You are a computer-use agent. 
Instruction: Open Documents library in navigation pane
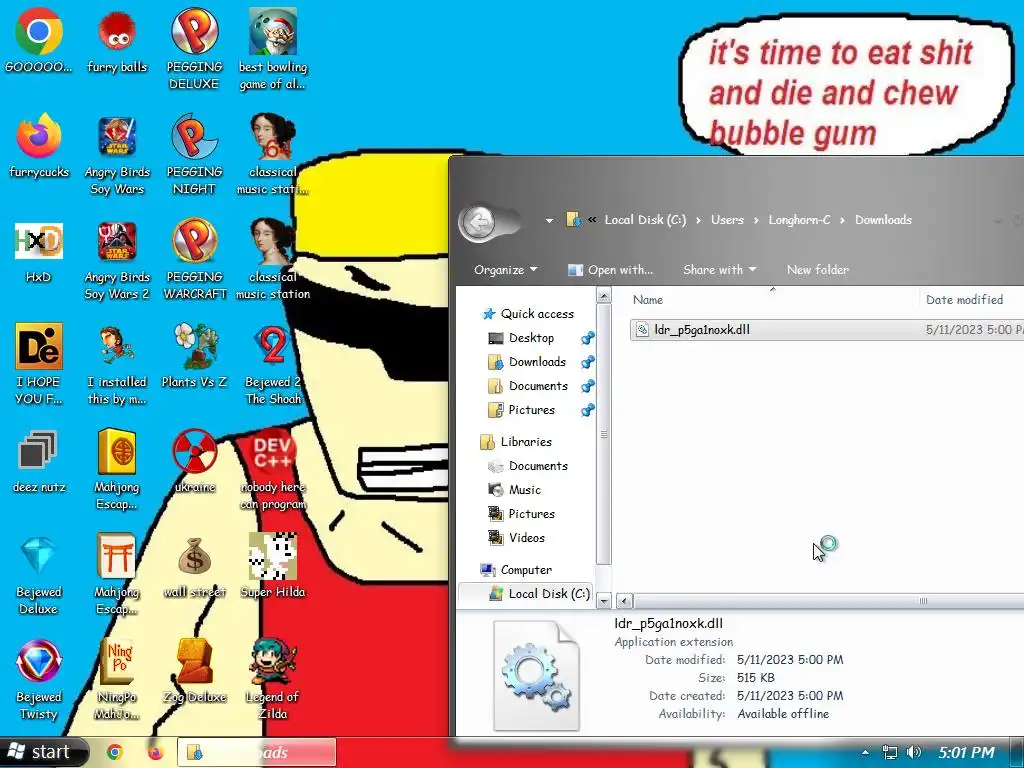coord(528,466)
